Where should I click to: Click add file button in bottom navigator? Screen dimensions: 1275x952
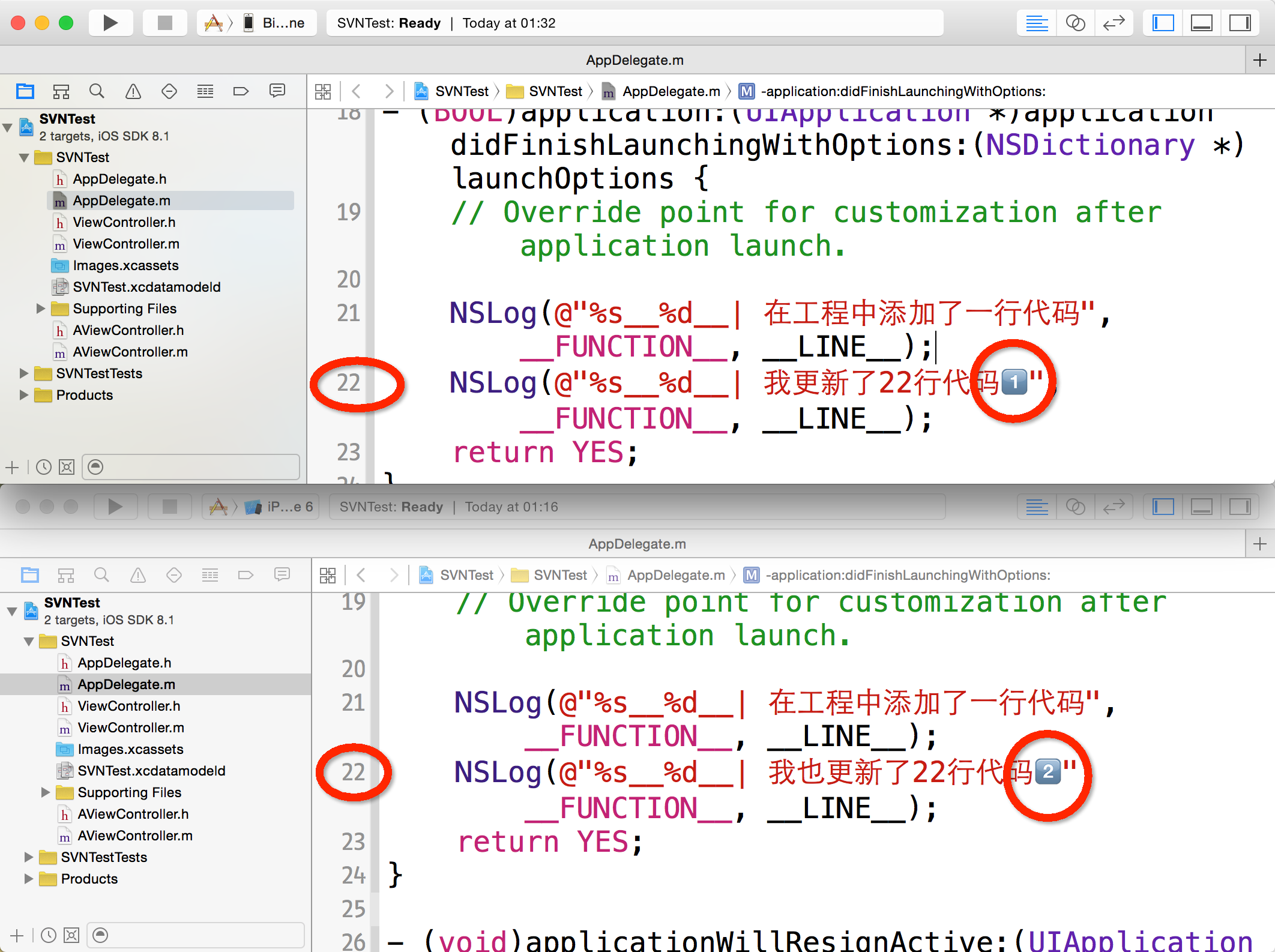(17, 935)
